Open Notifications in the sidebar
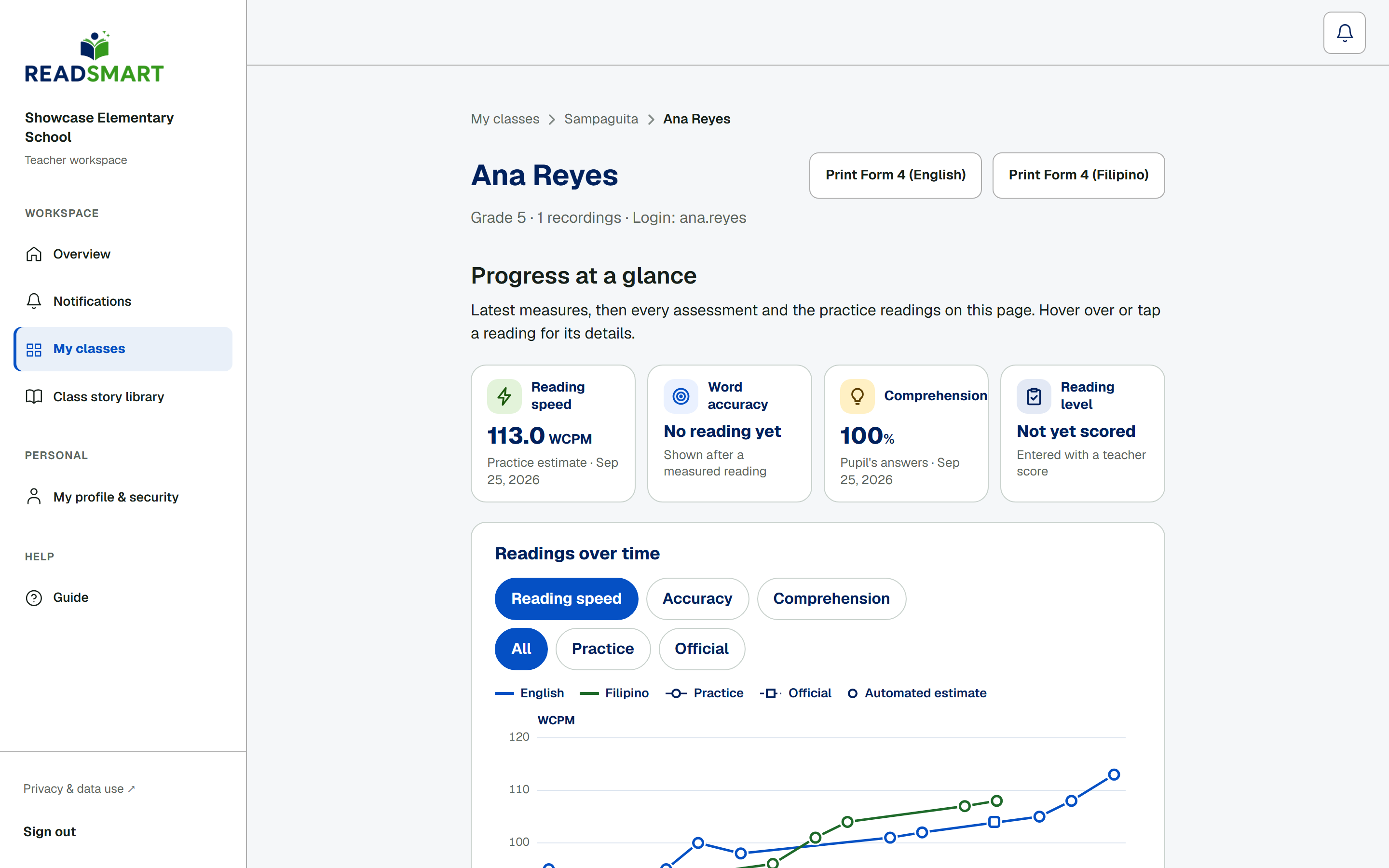Screen dimensions: 1389x868 123,301
